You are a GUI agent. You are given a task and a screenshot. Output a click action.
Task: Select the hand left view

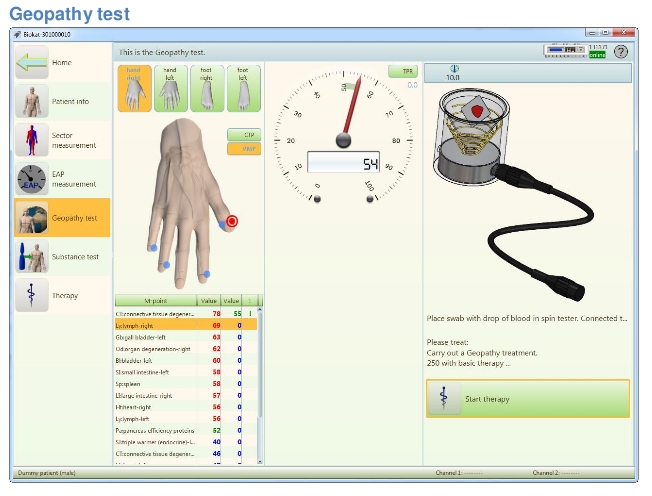(171, 88)
